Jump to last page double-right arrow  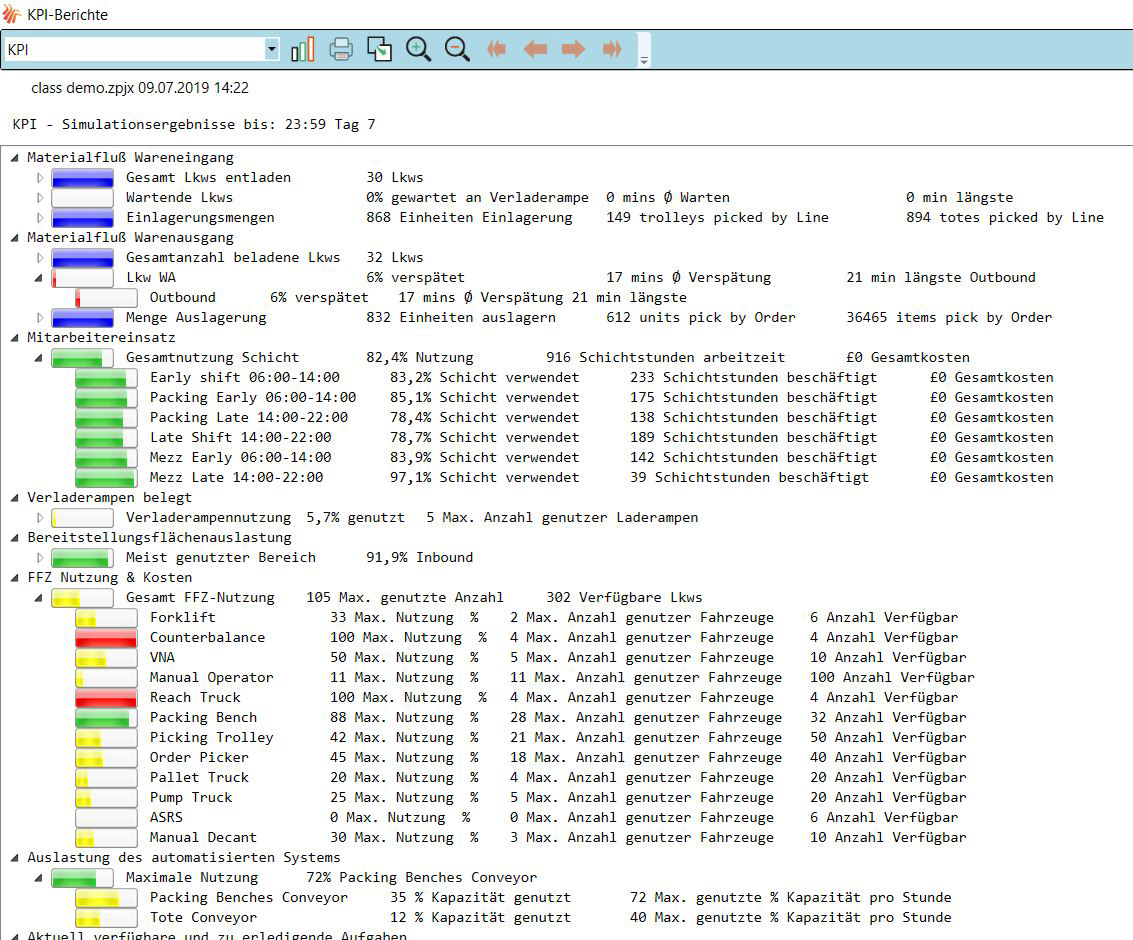click(612, 49)
